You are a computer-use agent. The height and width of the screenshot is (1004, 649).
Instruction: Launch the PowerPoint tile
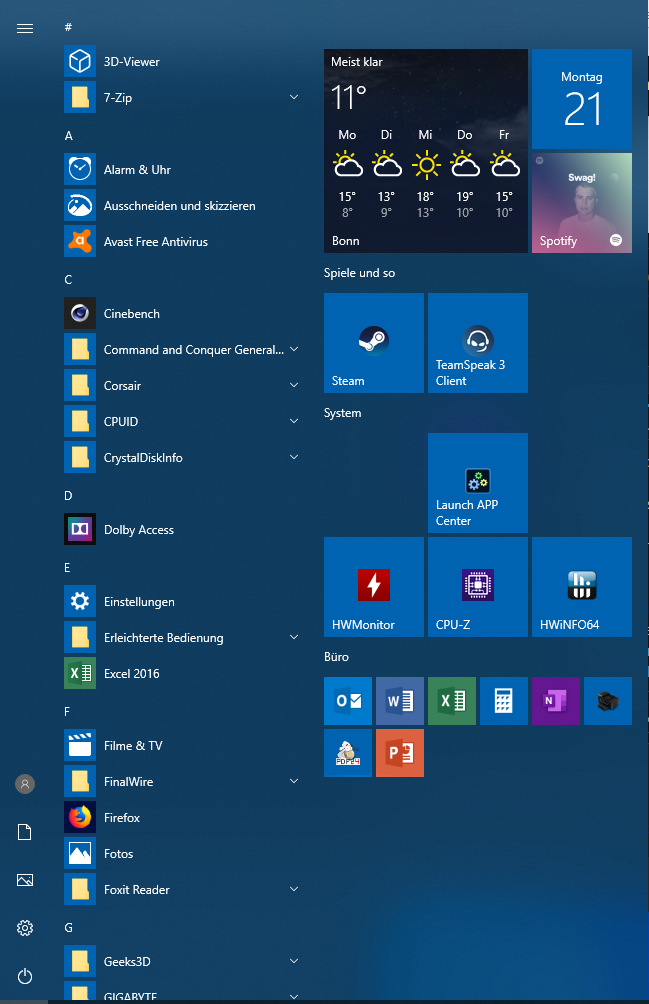click(x=400, y=753)
